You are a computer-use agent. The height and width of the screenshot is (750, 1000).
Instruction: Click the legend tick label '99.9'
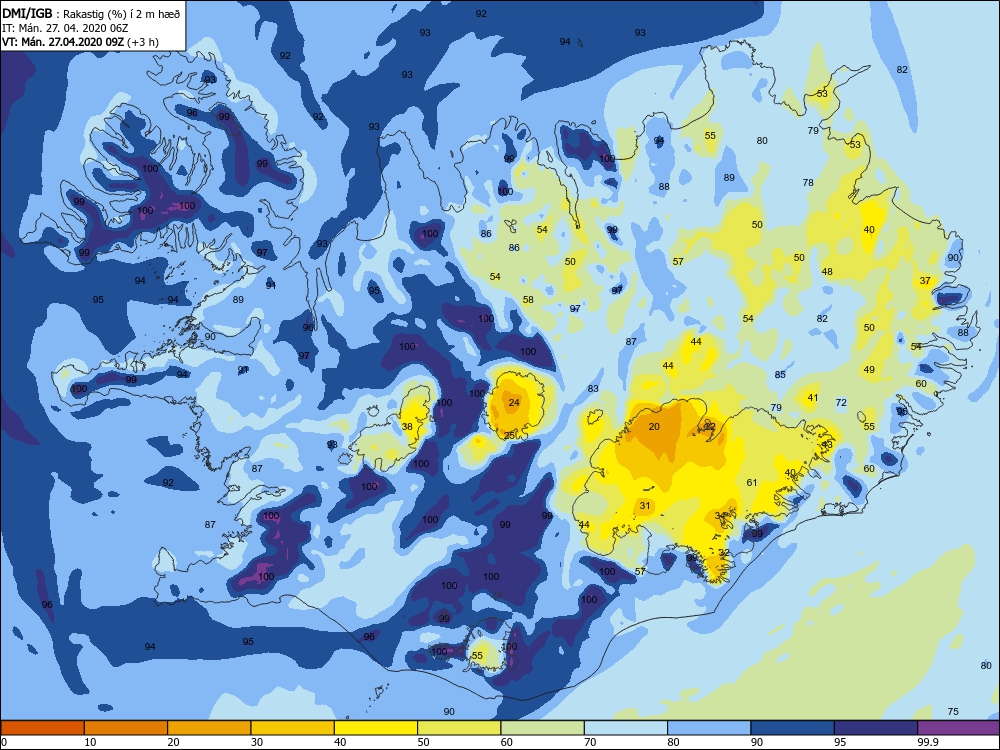(x=927, y=742)
